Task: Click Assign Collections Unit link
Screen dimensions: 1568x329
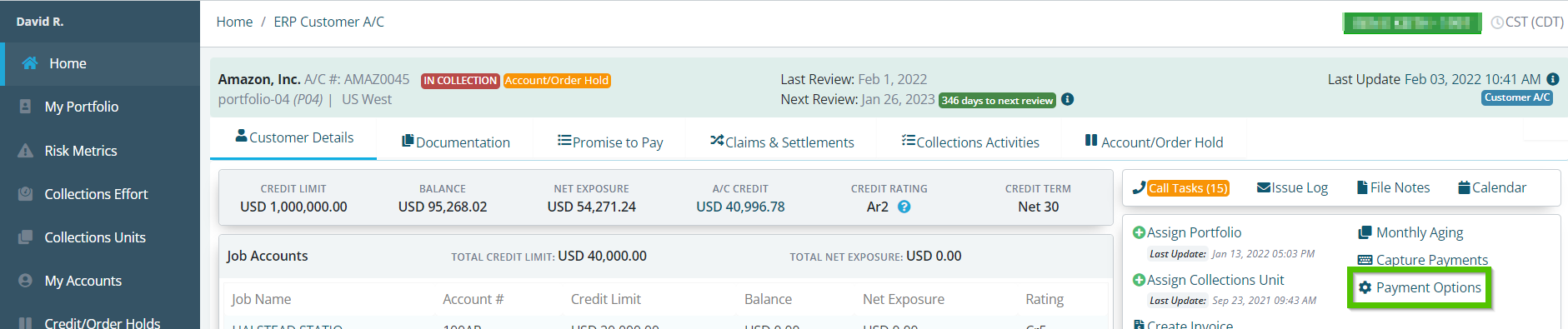Action: click(x=1215, y=280)
